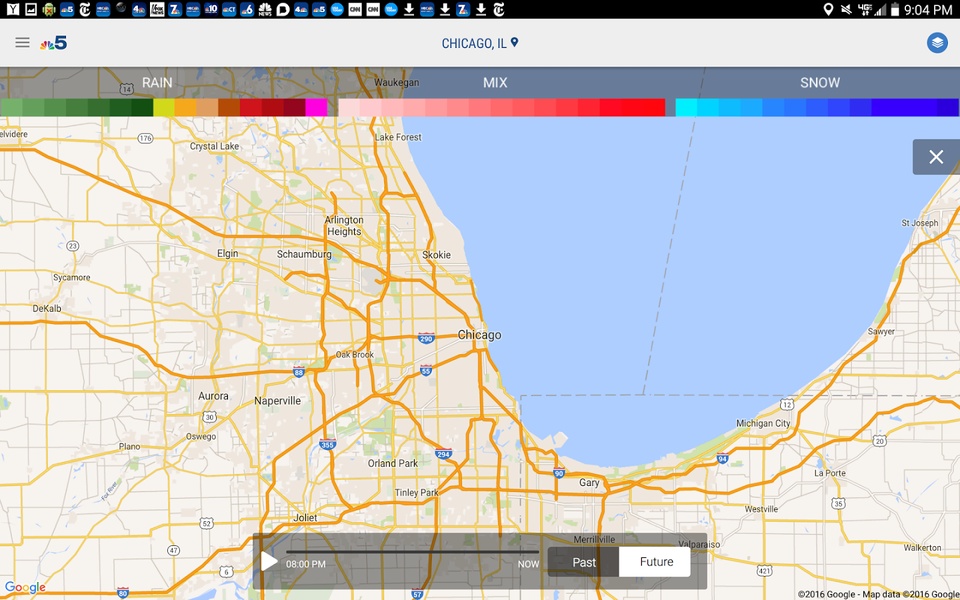Image resolution: width=960 pixels, height=600 pixels.
Task: Click the Chicago city label
Action: (479, 335)
